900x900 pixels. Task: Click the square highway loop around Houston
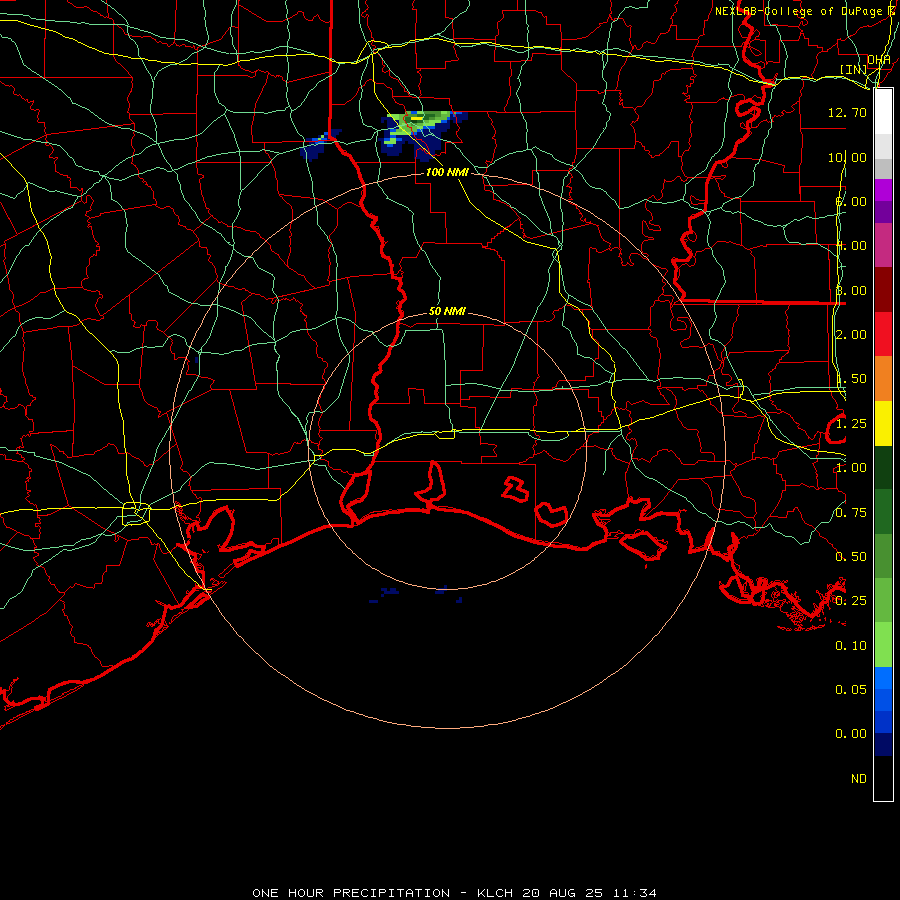(x=136, y=513)
